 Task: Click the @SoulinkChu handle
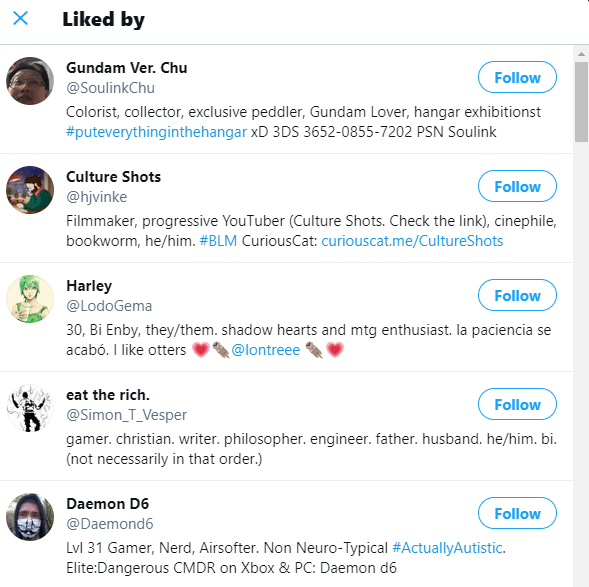[x=110, y=88]
